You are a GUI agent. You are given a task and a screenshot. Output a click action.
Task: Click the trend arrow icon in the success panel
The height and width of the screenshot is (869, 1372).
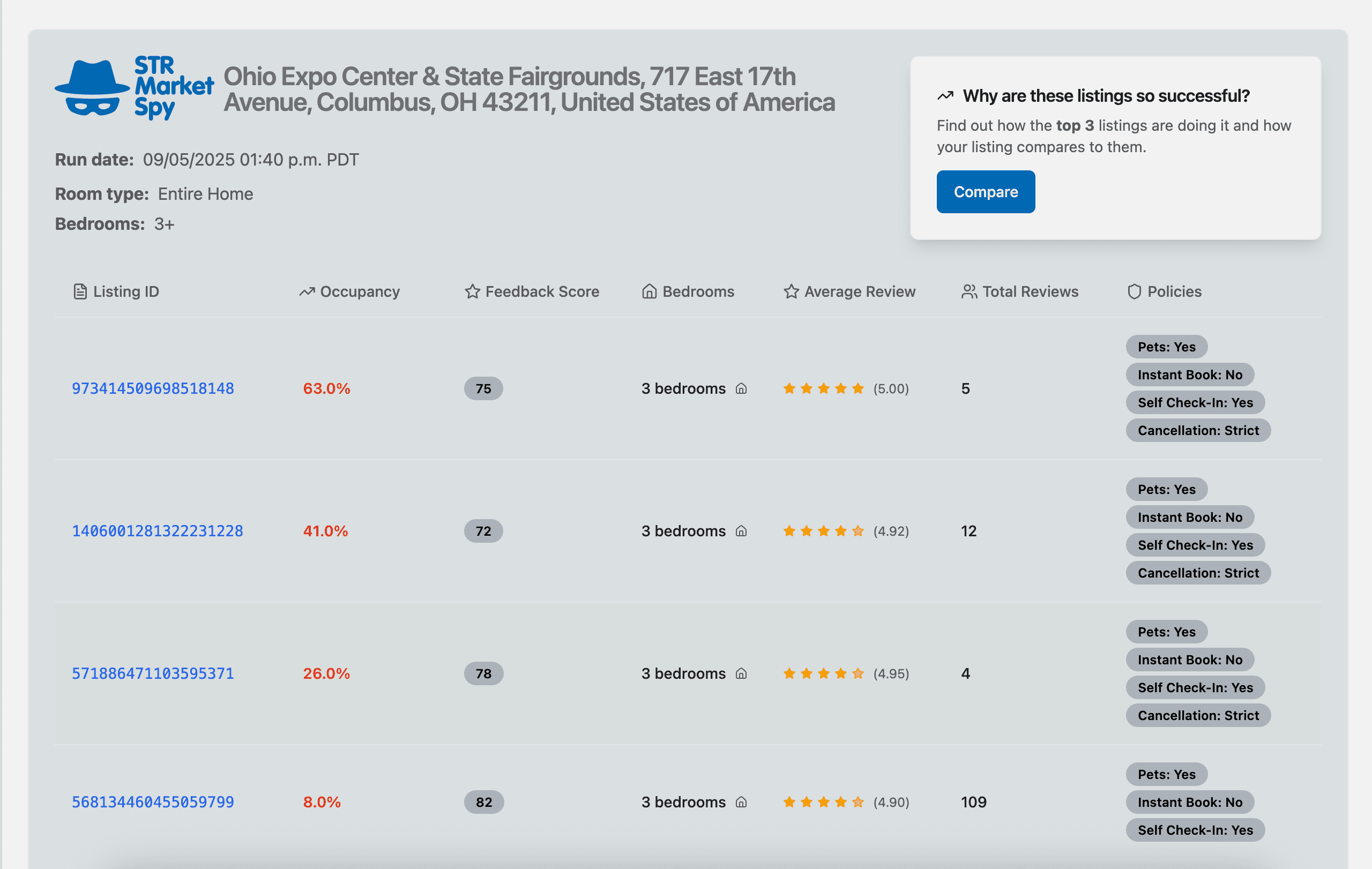pyautogui.click(x=945, y=95)
